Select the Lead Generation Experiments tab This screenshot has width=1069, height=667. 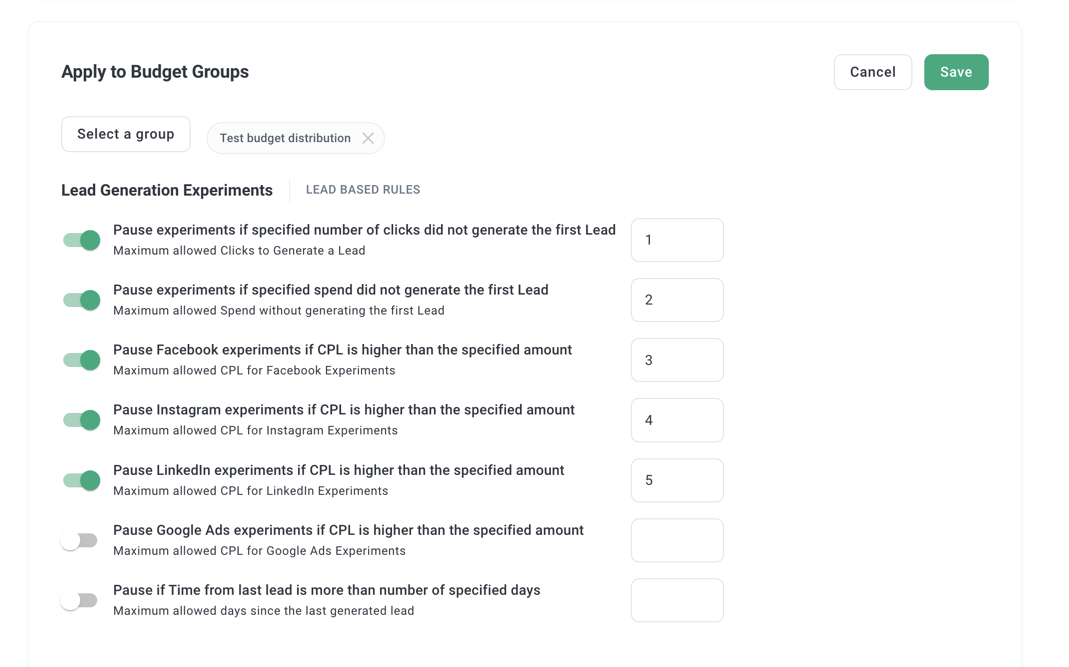click(167, 190)
